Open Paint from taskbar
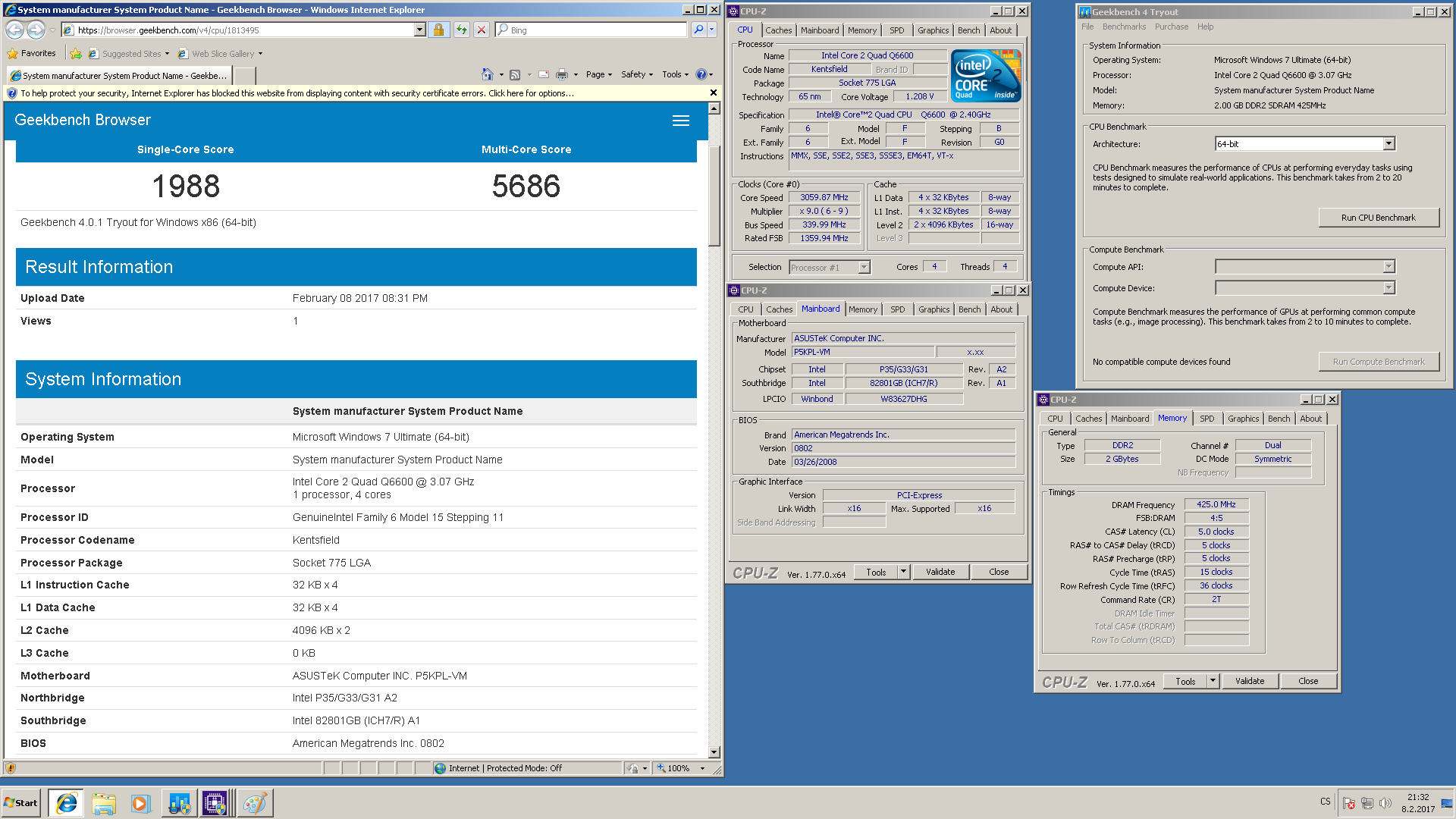 pyautogui.click(x=254, y=803)
